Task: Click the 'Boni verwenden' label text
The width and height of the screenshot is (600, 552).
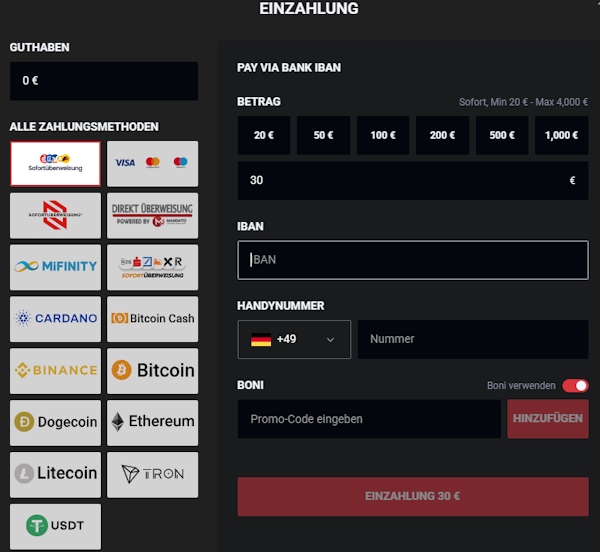Action: click(521, 386)
